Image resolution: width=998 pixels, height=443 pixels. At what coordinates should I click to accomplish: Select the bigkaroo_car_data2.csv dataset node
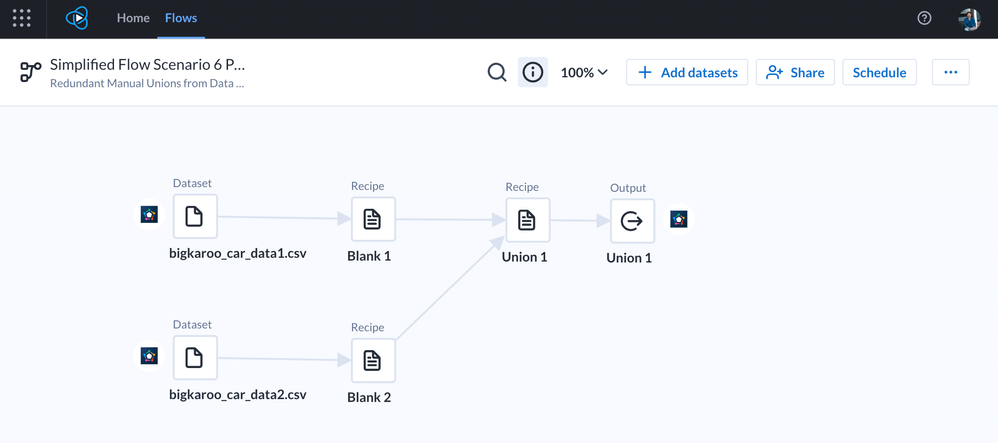coord(195,358)
